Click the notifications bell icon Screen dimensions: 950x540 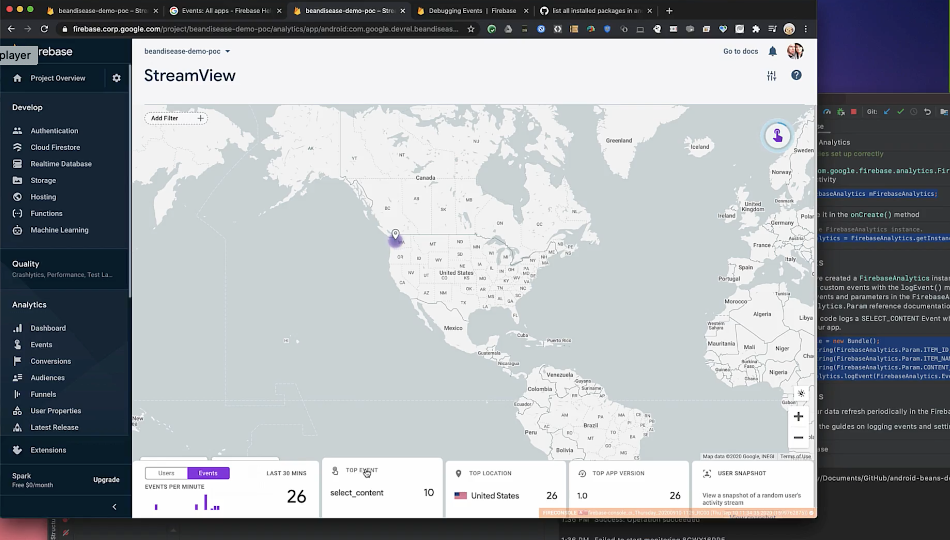tap(772, 51)
